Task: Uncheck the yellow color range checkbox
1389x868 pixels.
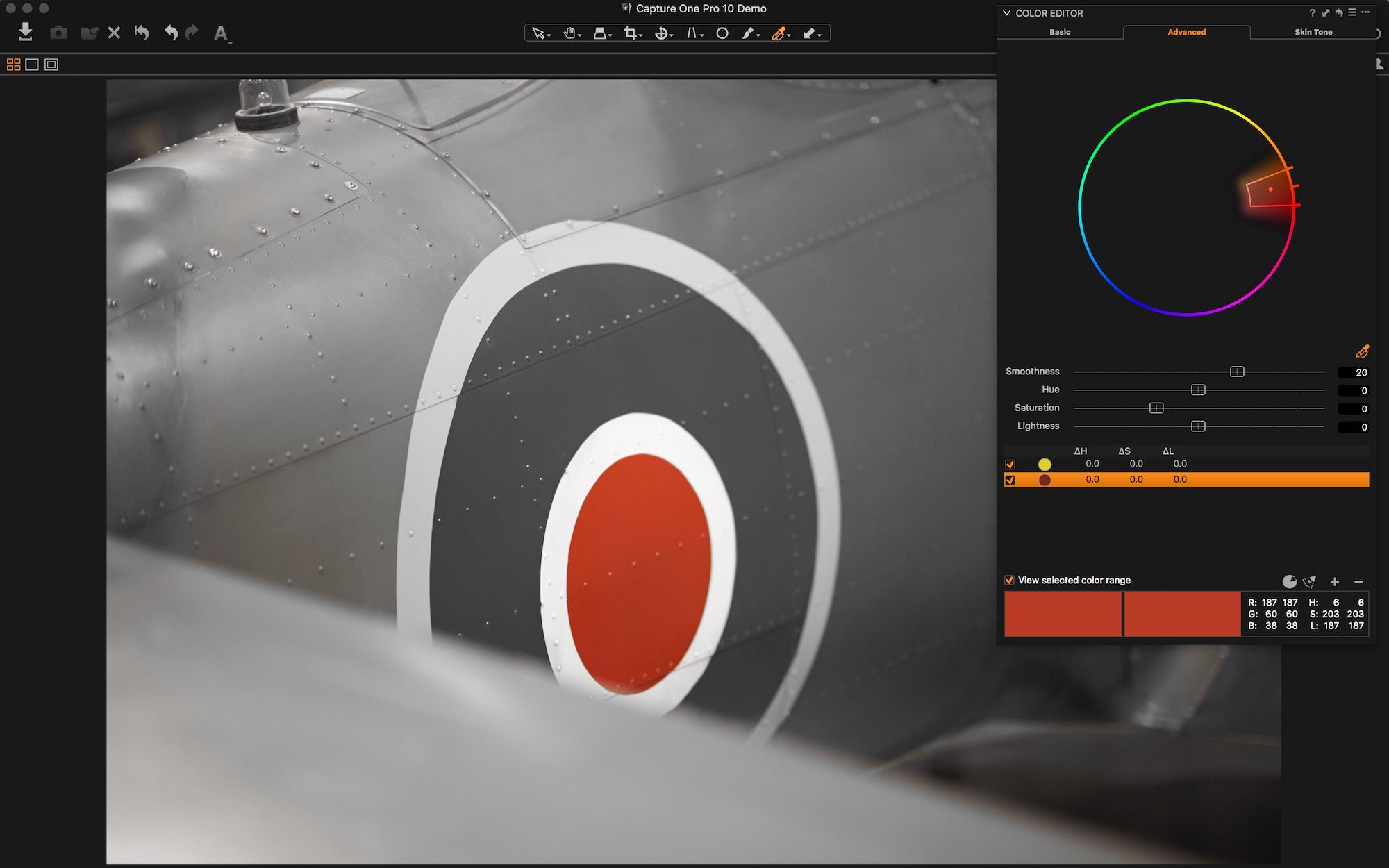Action: [x=1010, y=465]
